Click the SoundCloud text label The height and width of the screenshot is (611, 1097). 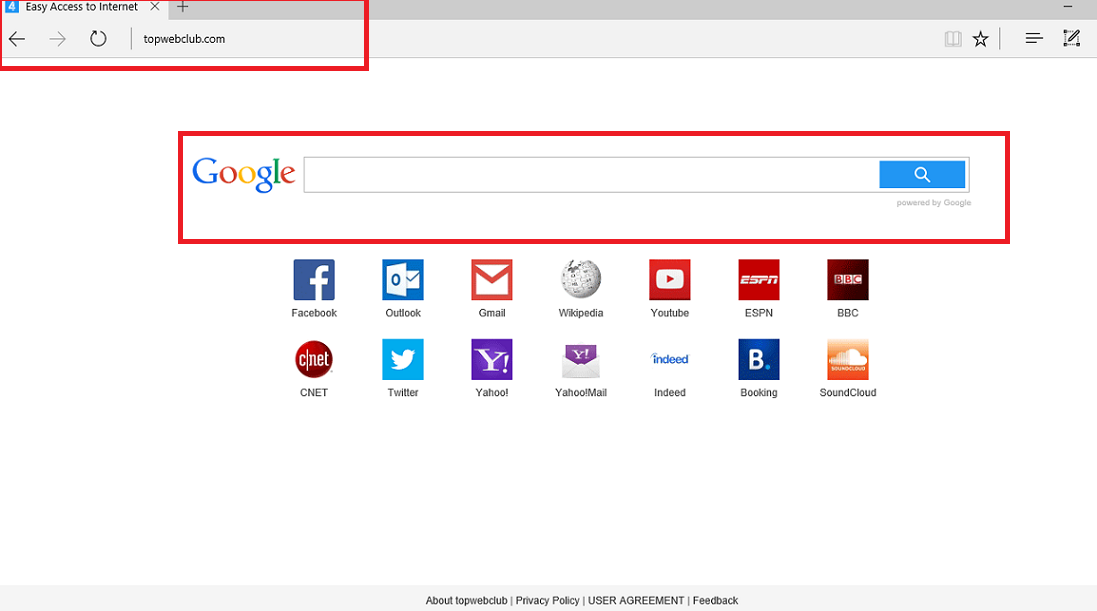coord(848,393)
